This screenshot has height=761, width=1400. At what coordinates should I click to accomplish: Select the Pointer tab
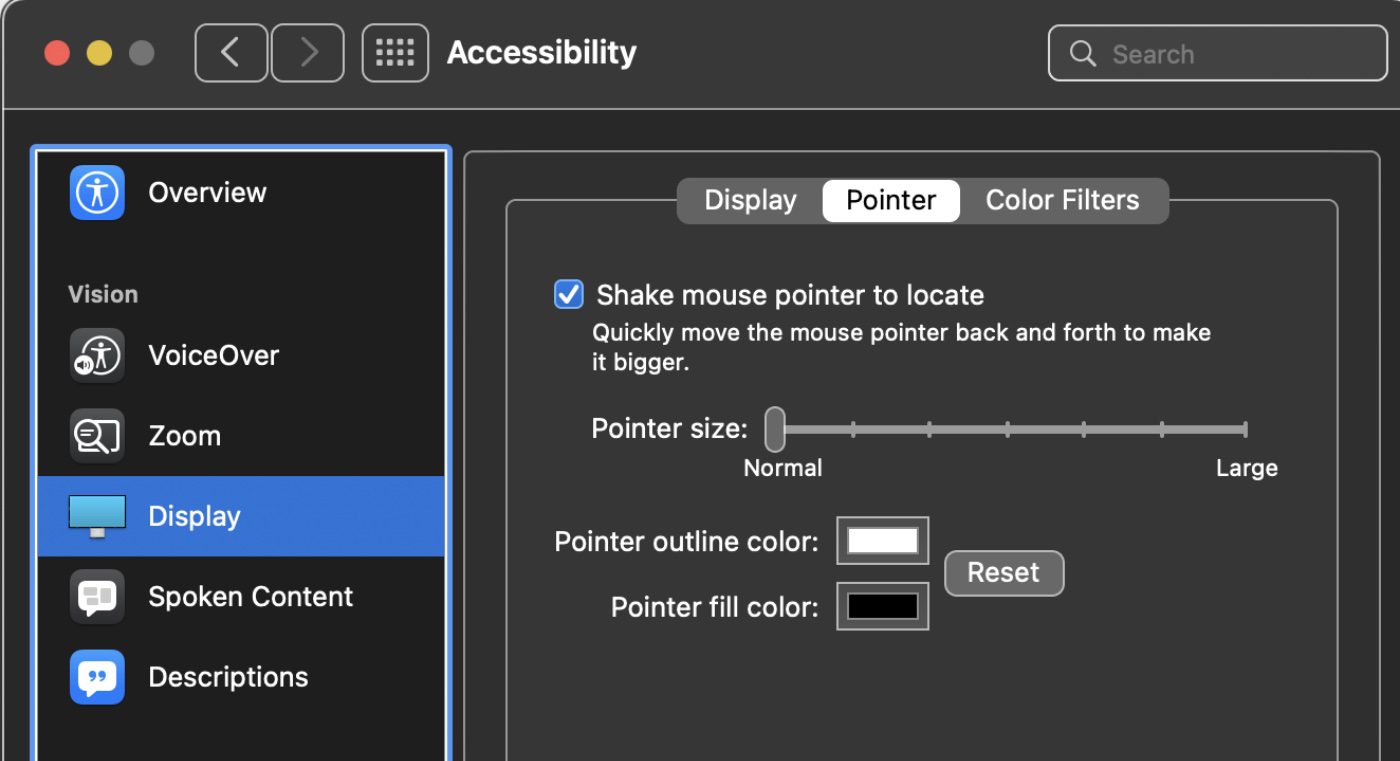coord(891,200)
